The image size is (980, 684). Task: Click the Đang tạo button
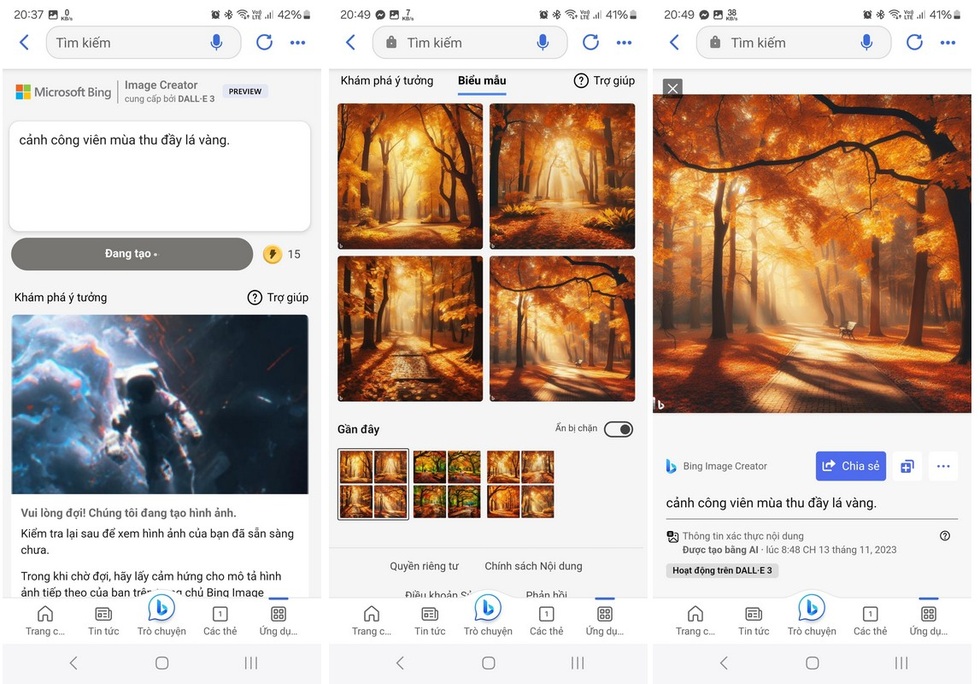132,254
